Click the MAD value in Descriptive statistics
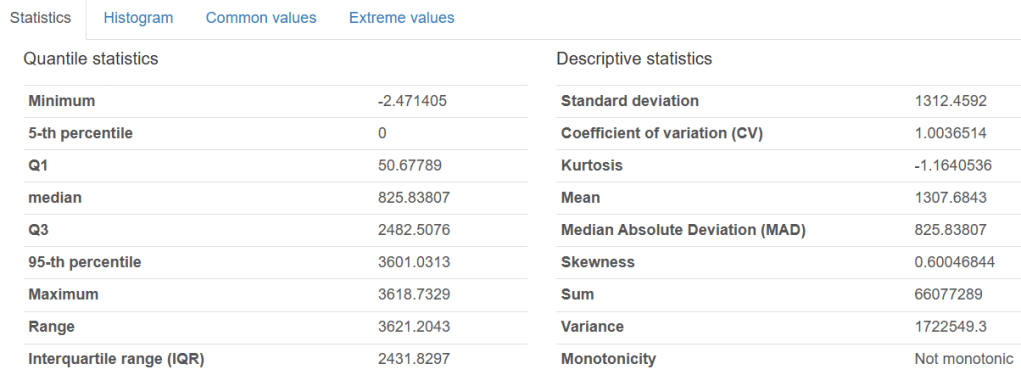Image resolution: width=1021 pixels, height=375 pixels. click(x=951, y=230)
